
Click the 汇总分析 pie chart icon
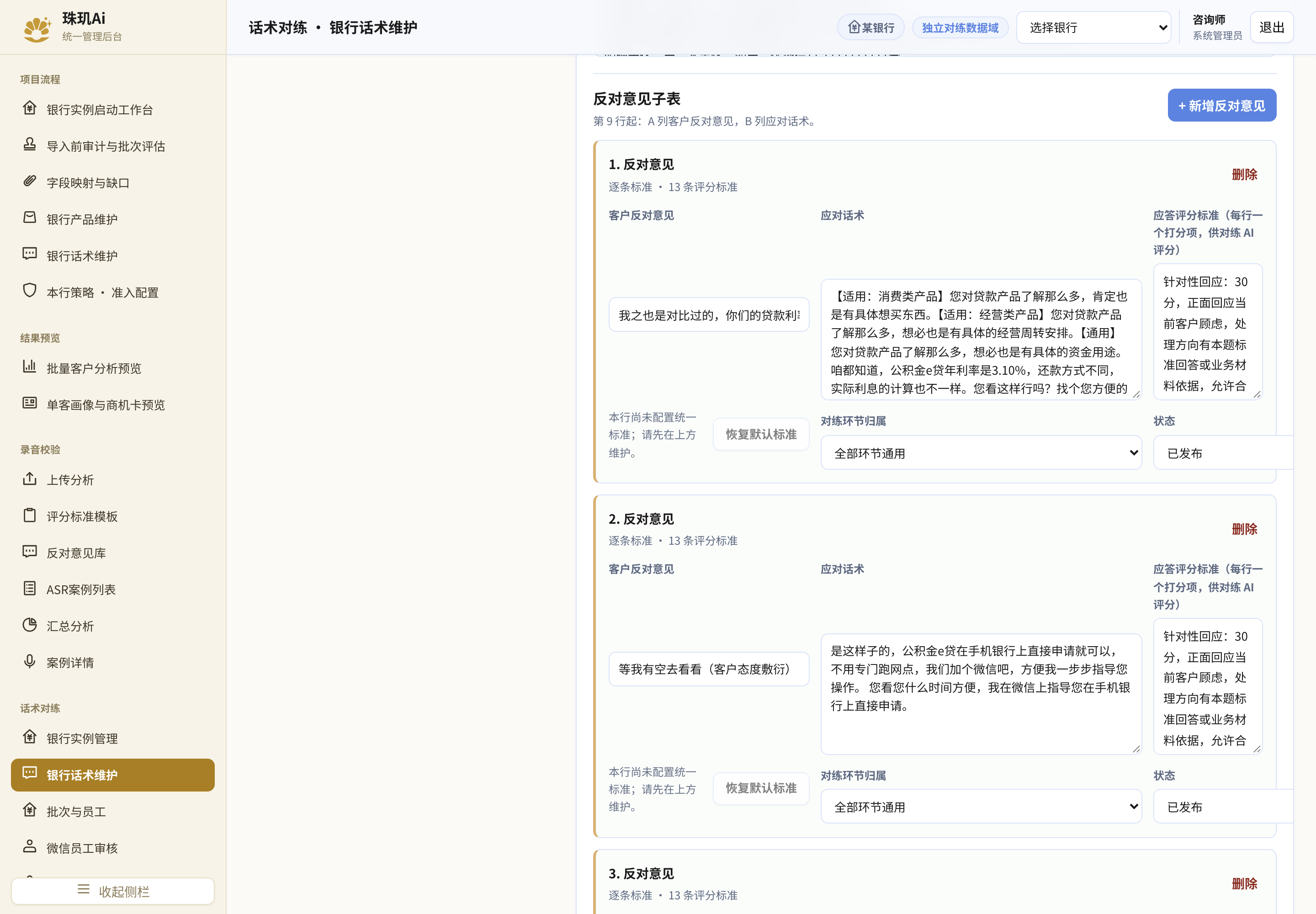tap(30, 625)
